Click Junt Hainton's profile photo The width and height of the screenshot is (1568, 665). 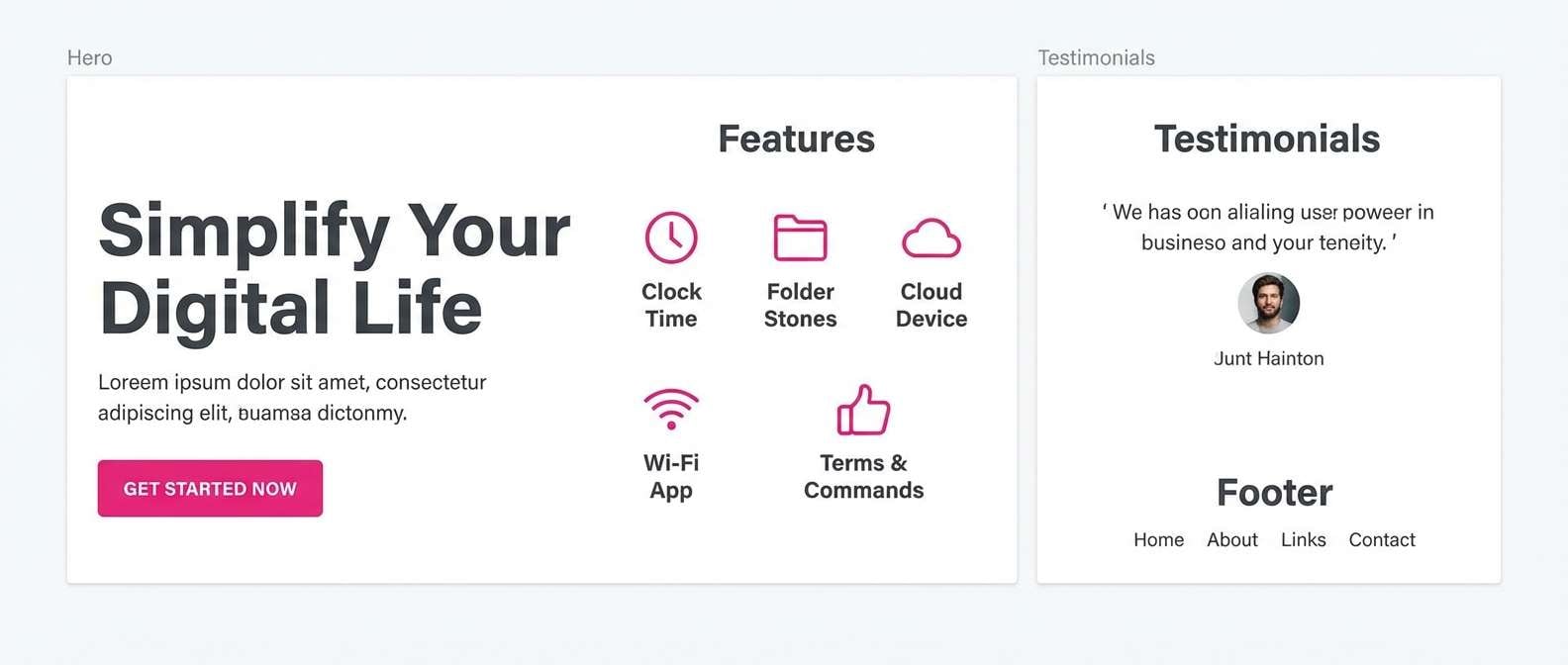pos(1269,304)
